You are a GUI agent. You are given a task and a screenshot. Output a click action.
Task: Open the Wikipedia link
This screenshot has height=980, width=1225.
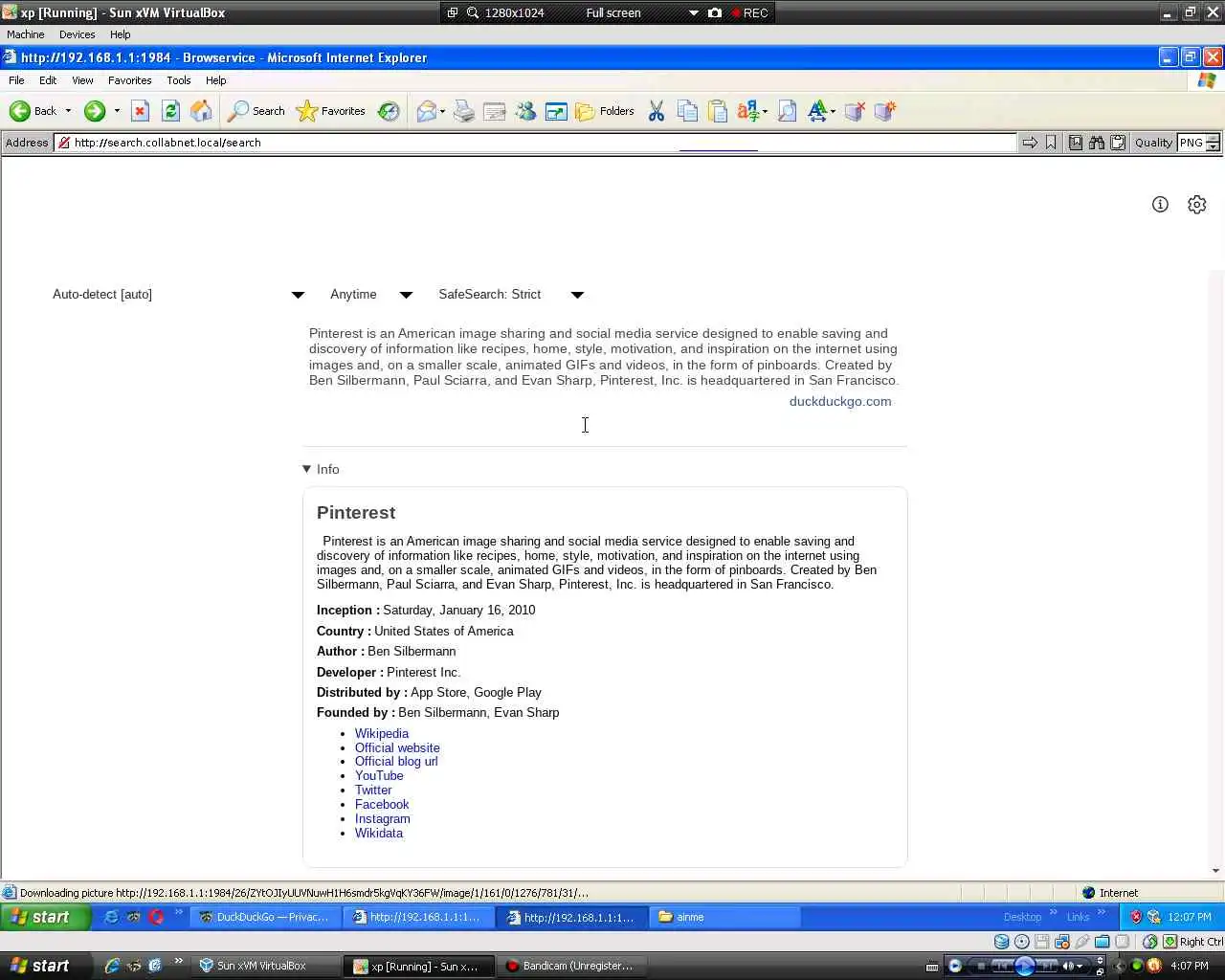[x=382, y=733]
